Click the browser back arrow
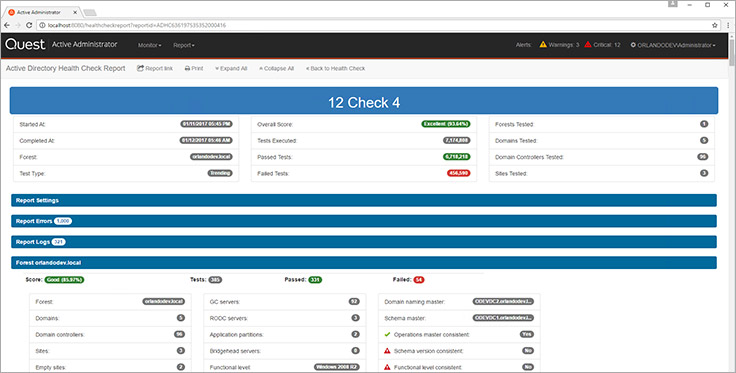 [x=7, y=25]
